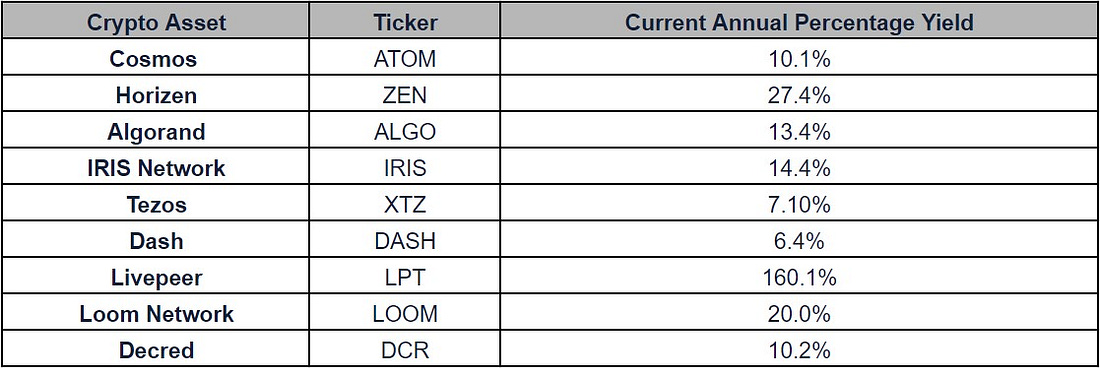Select the Cosmos asset cell
Image resolution: width=1100 pixels, height=368 pixels.
[x=156, y=58]
